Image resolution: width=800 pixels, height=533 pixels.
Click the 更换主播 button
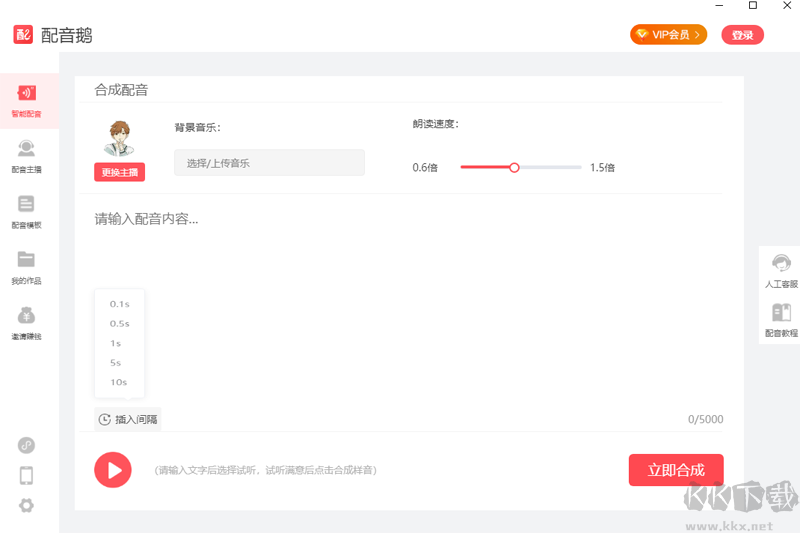(120, 172)
